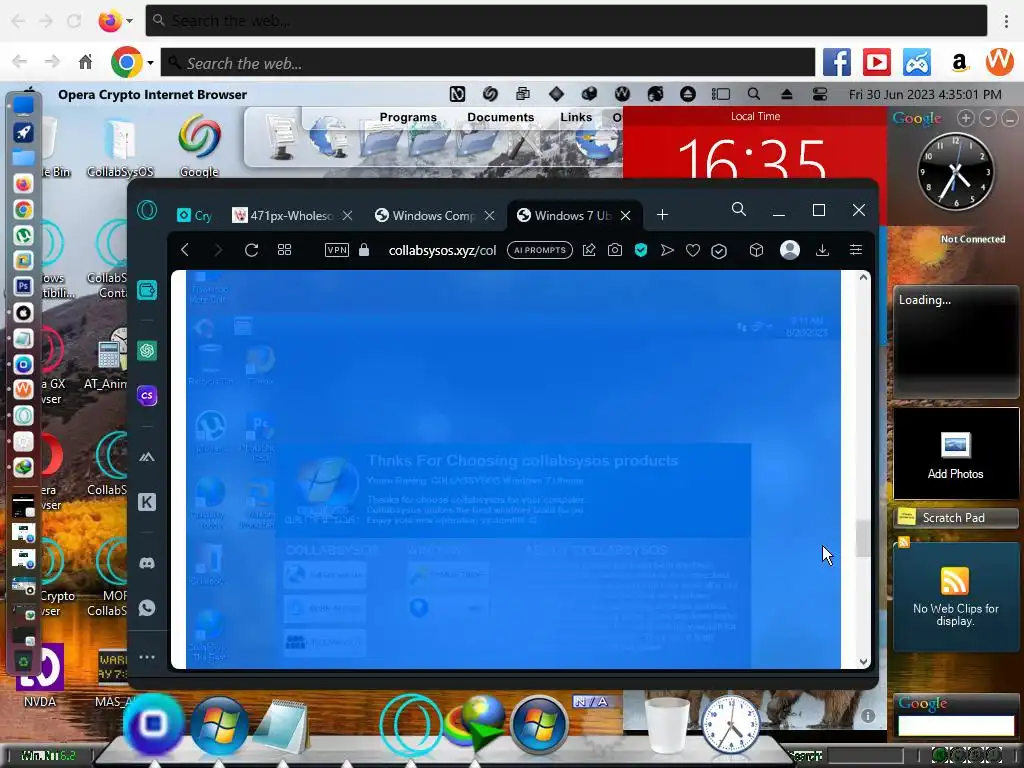Open the Documents menu in desktop toolbar
1024x768 pixels.
(x=500, y=117)
